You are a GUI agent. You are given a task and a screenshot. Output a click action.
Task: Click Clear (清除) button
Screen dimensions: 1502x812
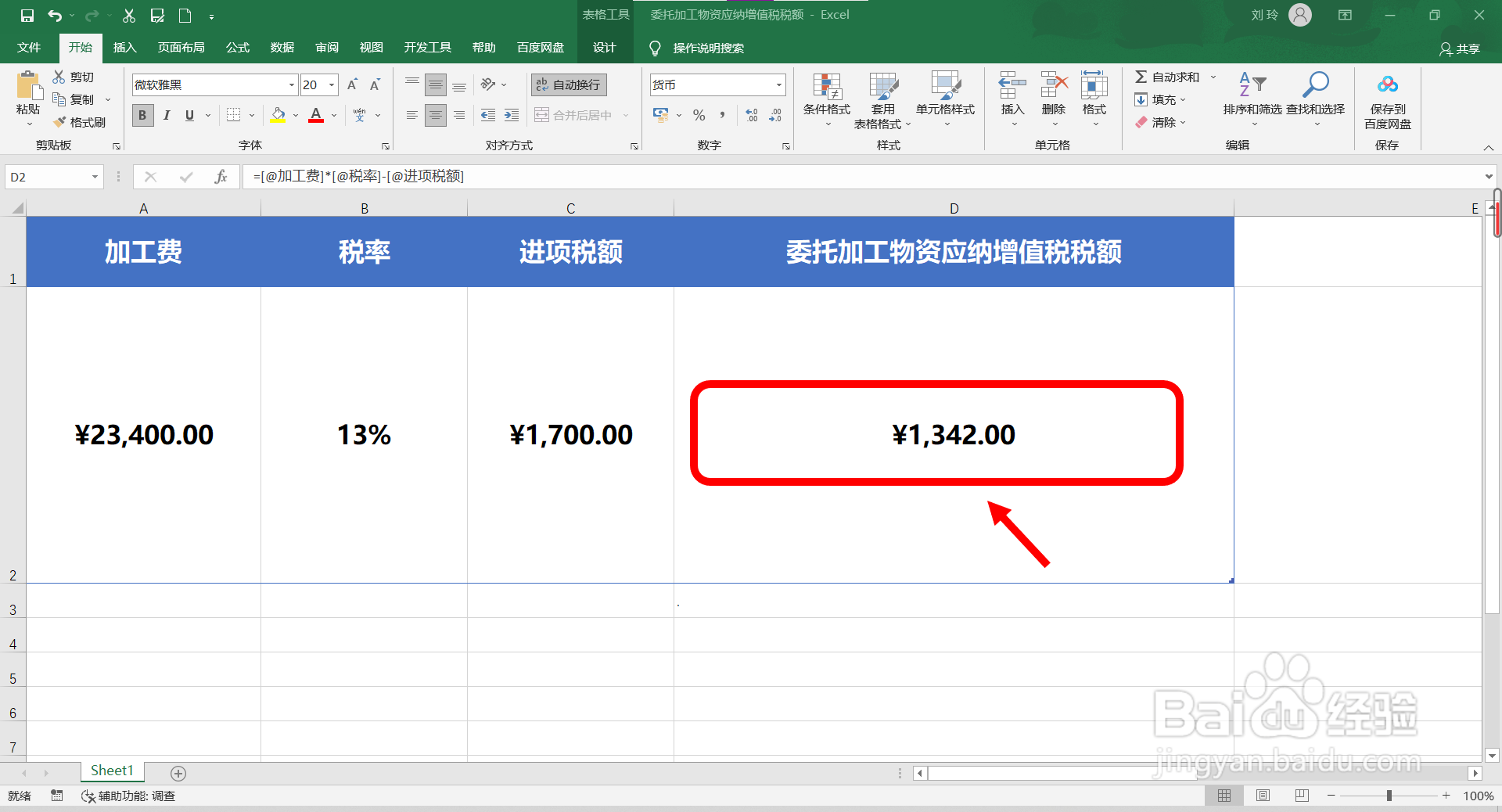coord(1157,122)
